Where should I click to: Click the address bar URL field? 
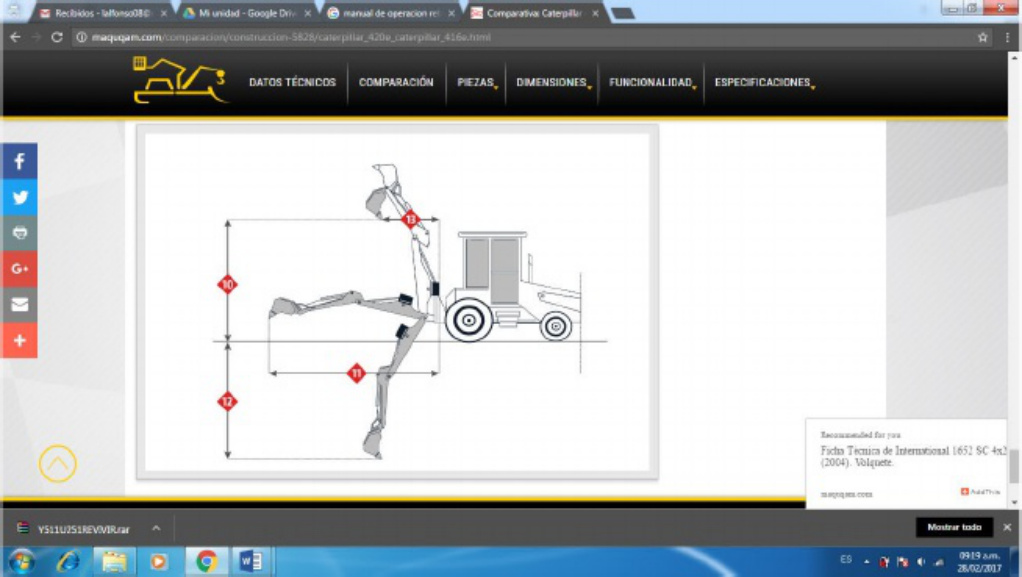(x=521, y=37)
